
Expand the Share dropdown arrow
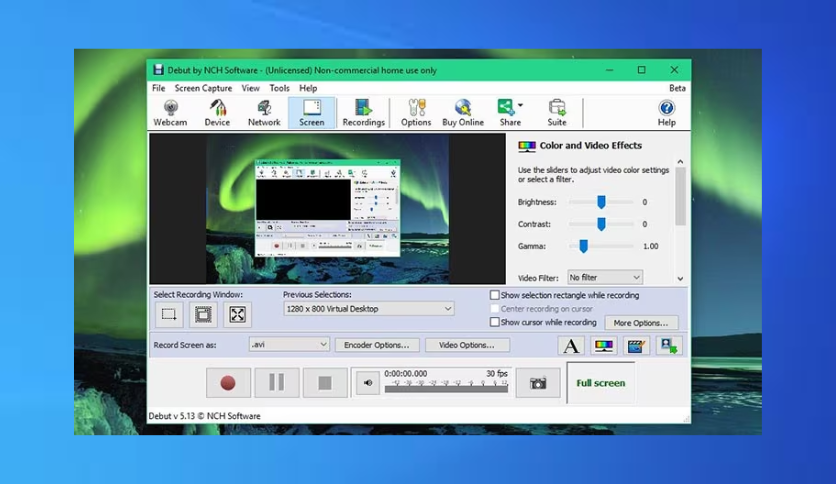click(520, 105)
